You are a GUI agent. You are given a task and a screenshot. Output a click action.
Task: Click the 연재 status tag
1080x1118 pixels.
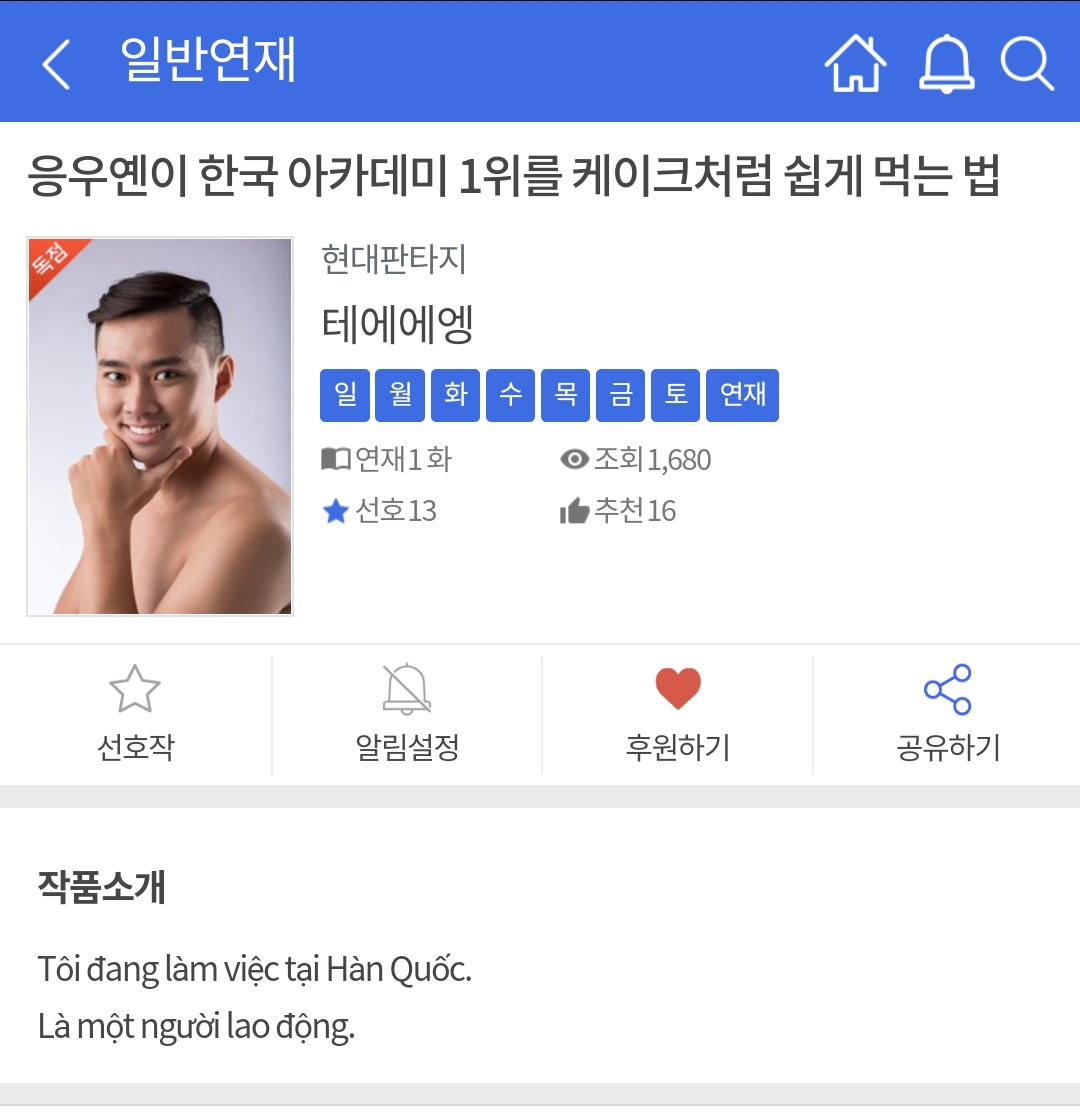tap(742, 395)
